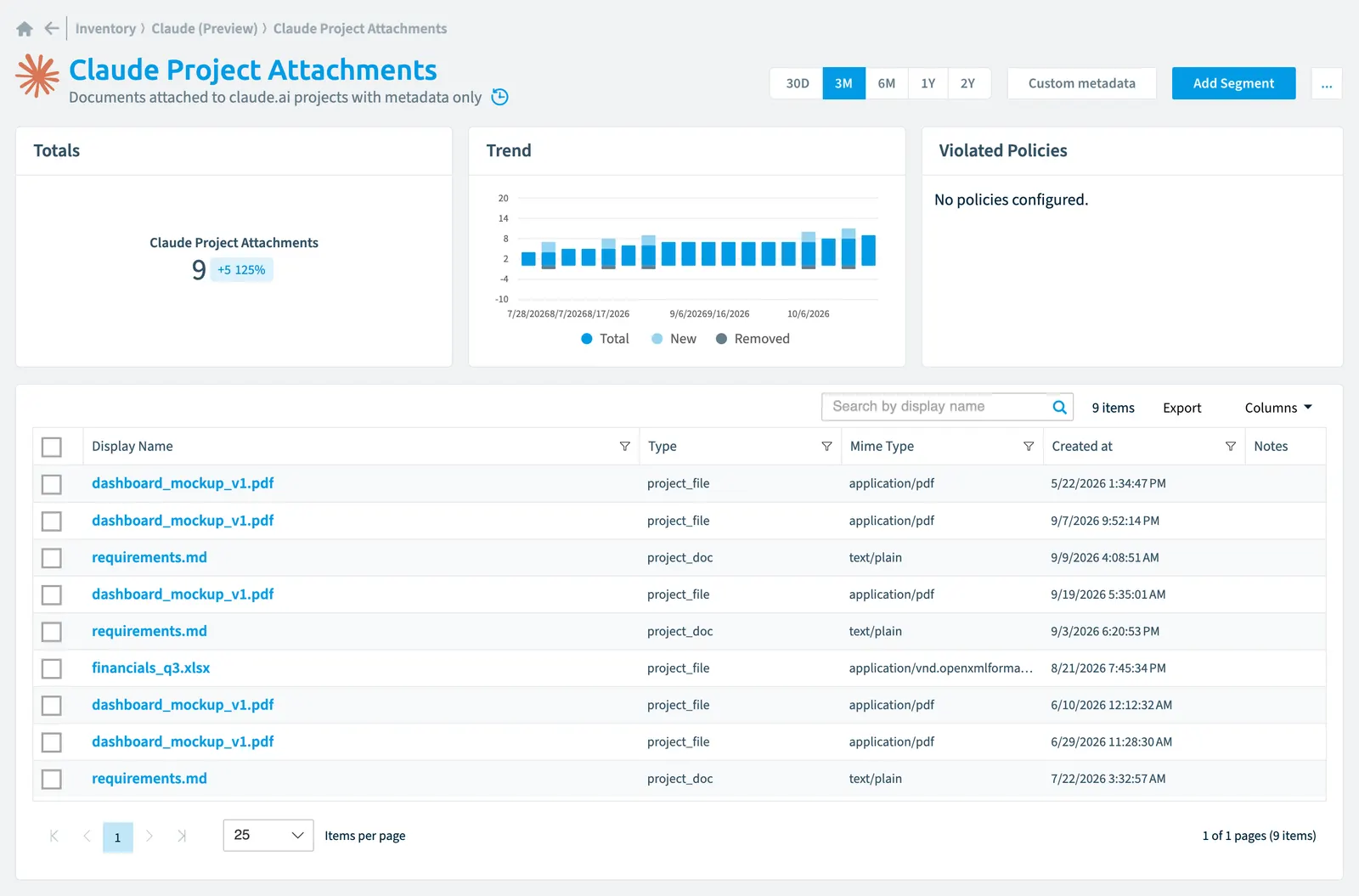Click the Export button

(x=1181, y=408)
